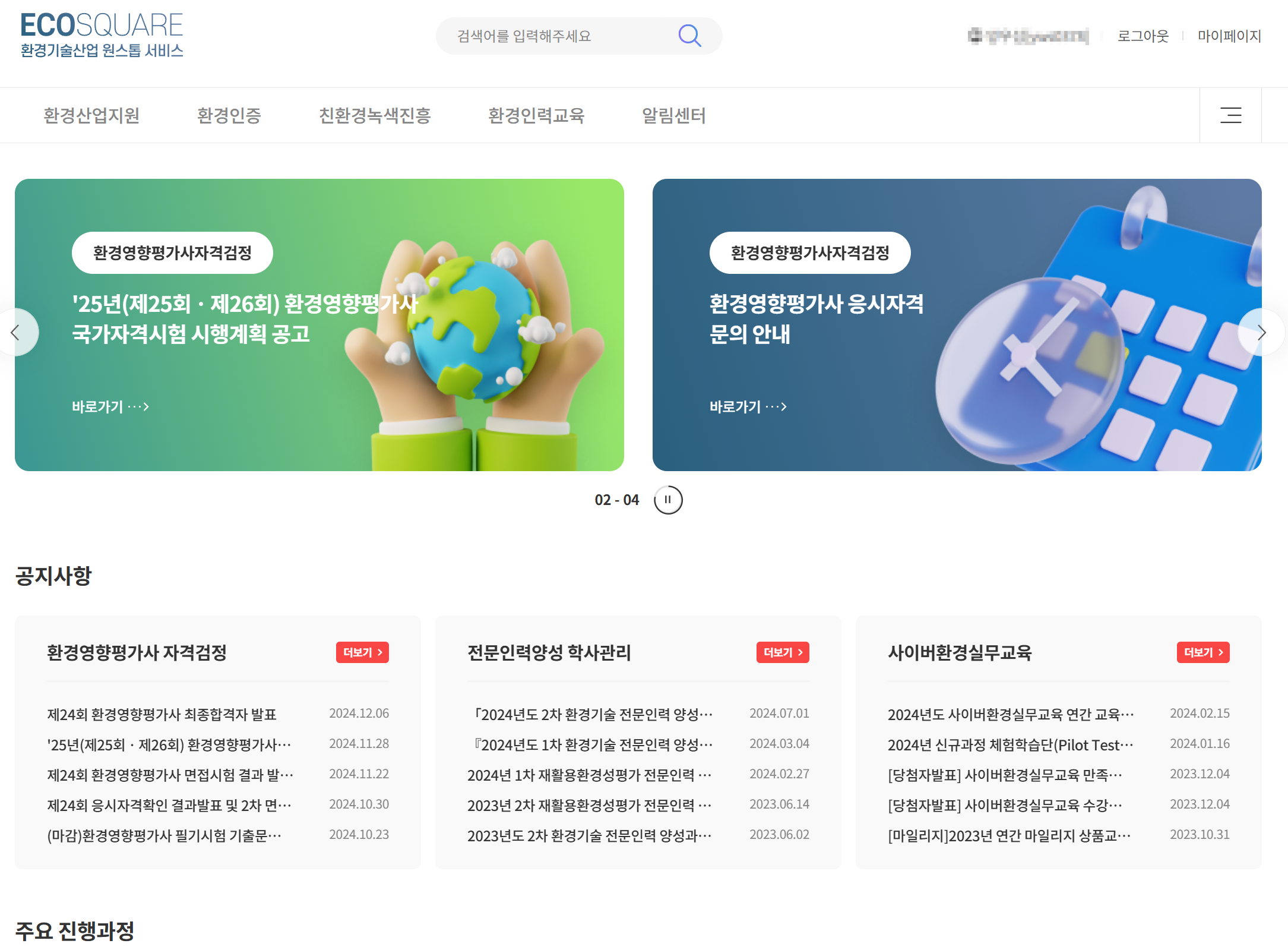Click the 로그아웃 link
The image size is (1288, 950).
(1143, 36)
